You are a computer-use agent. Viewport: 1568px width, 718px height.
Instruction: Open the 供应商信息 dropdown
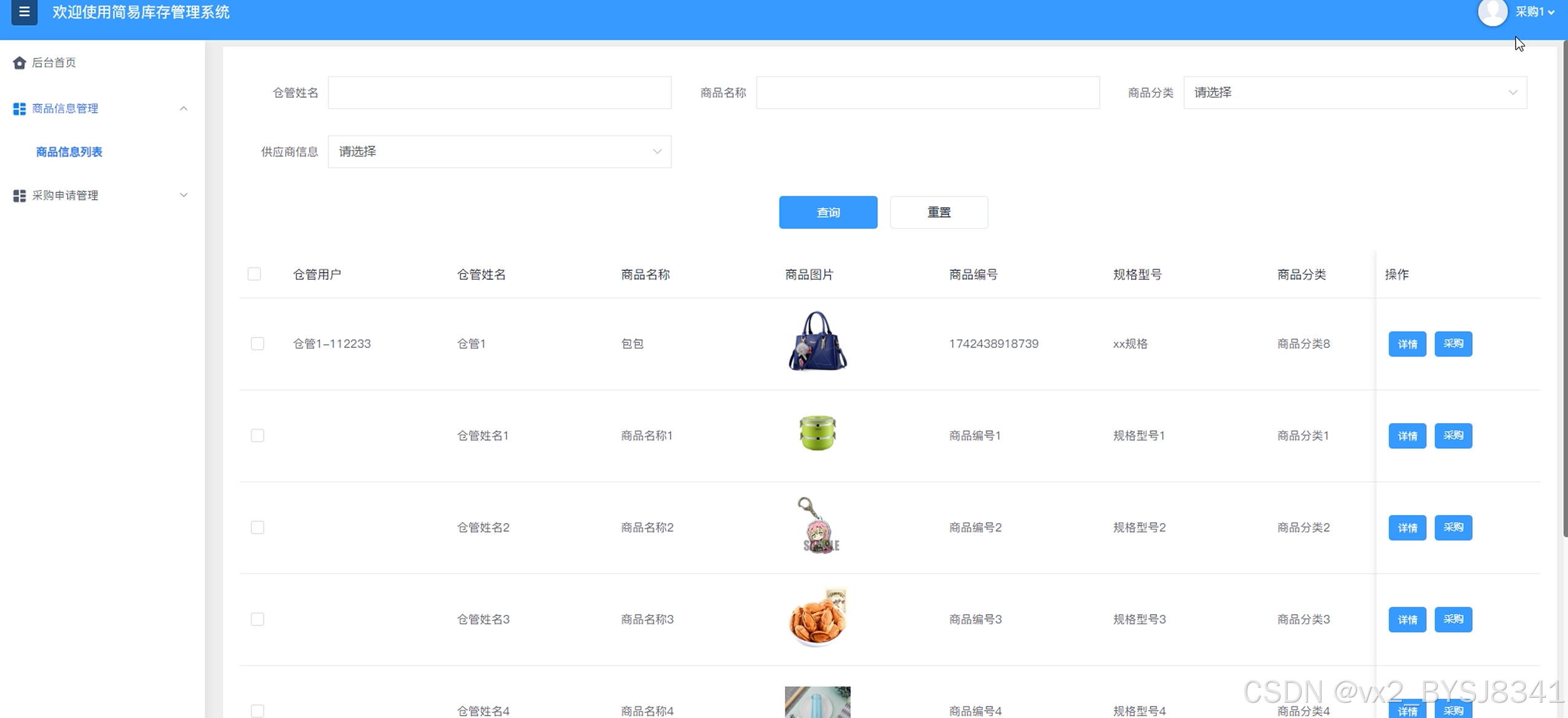coord(499,152)
